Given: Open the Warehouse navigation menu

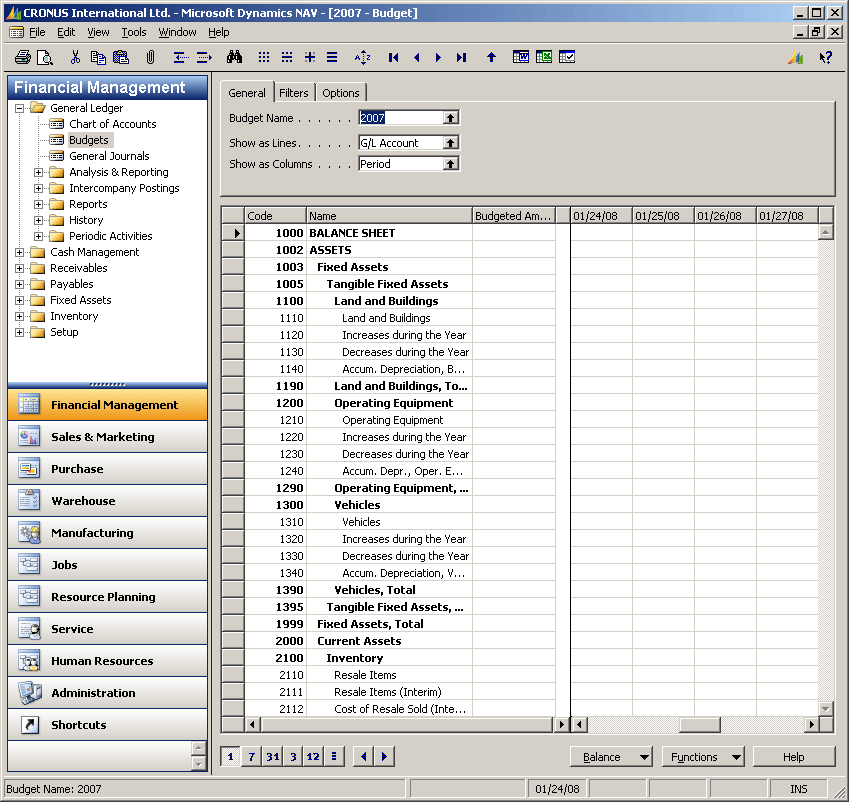Looking at the screenshot, I should (x=107, y=501).
